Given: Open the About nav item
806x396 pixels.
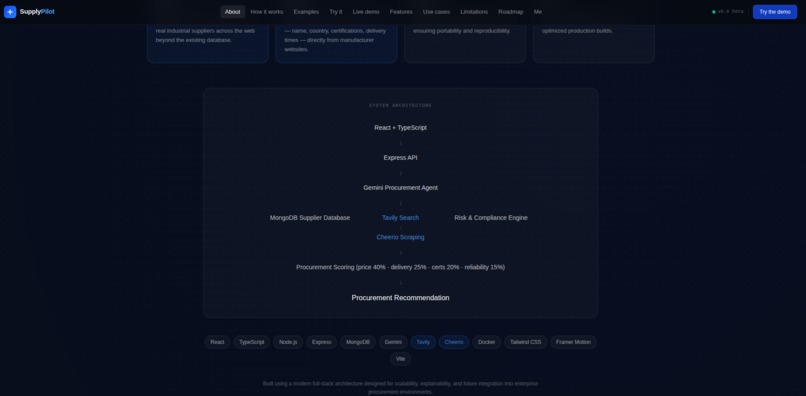Looking at the screenshot, I should (x=232, y=12).
